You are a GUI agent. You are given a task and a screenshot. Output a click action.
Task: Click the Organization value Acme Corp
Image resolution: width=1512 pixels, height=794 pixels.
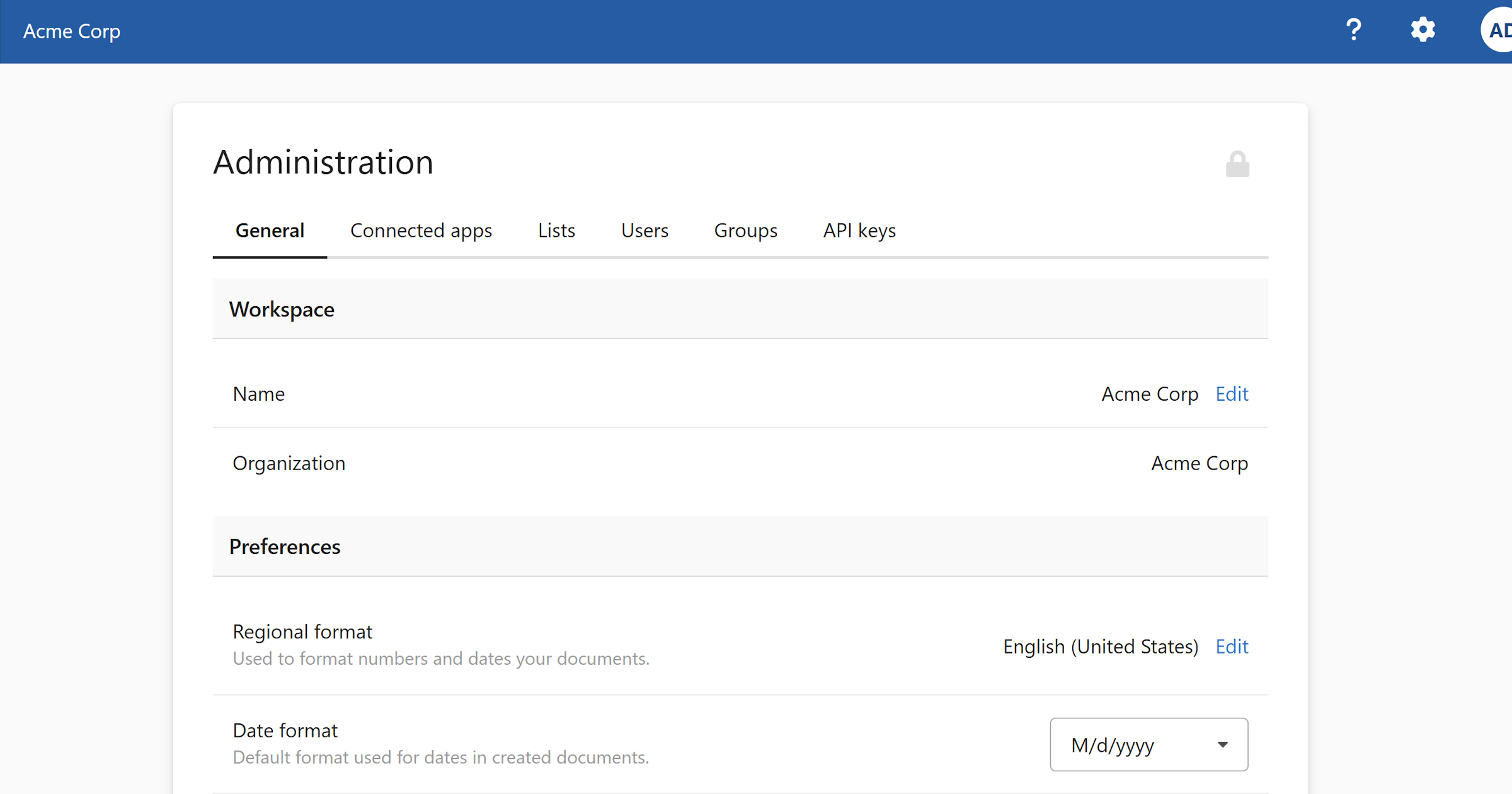coord(1200,463)
